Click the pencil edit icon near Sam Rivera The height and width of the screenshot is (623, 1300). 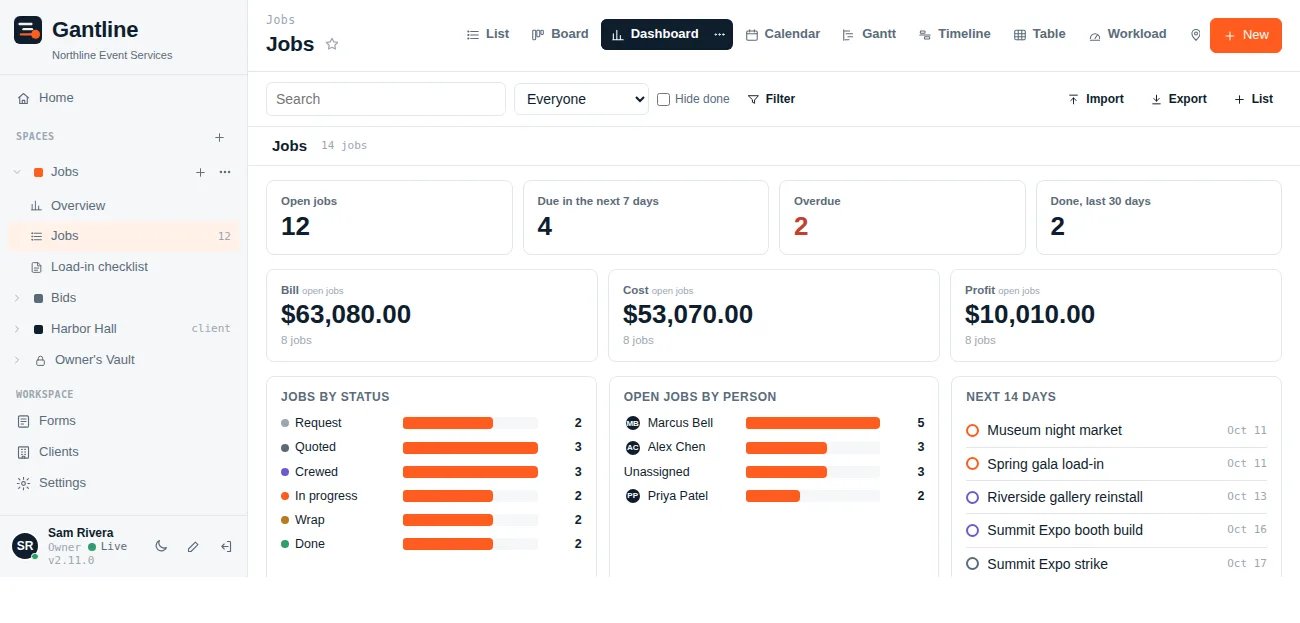(193, 546)
